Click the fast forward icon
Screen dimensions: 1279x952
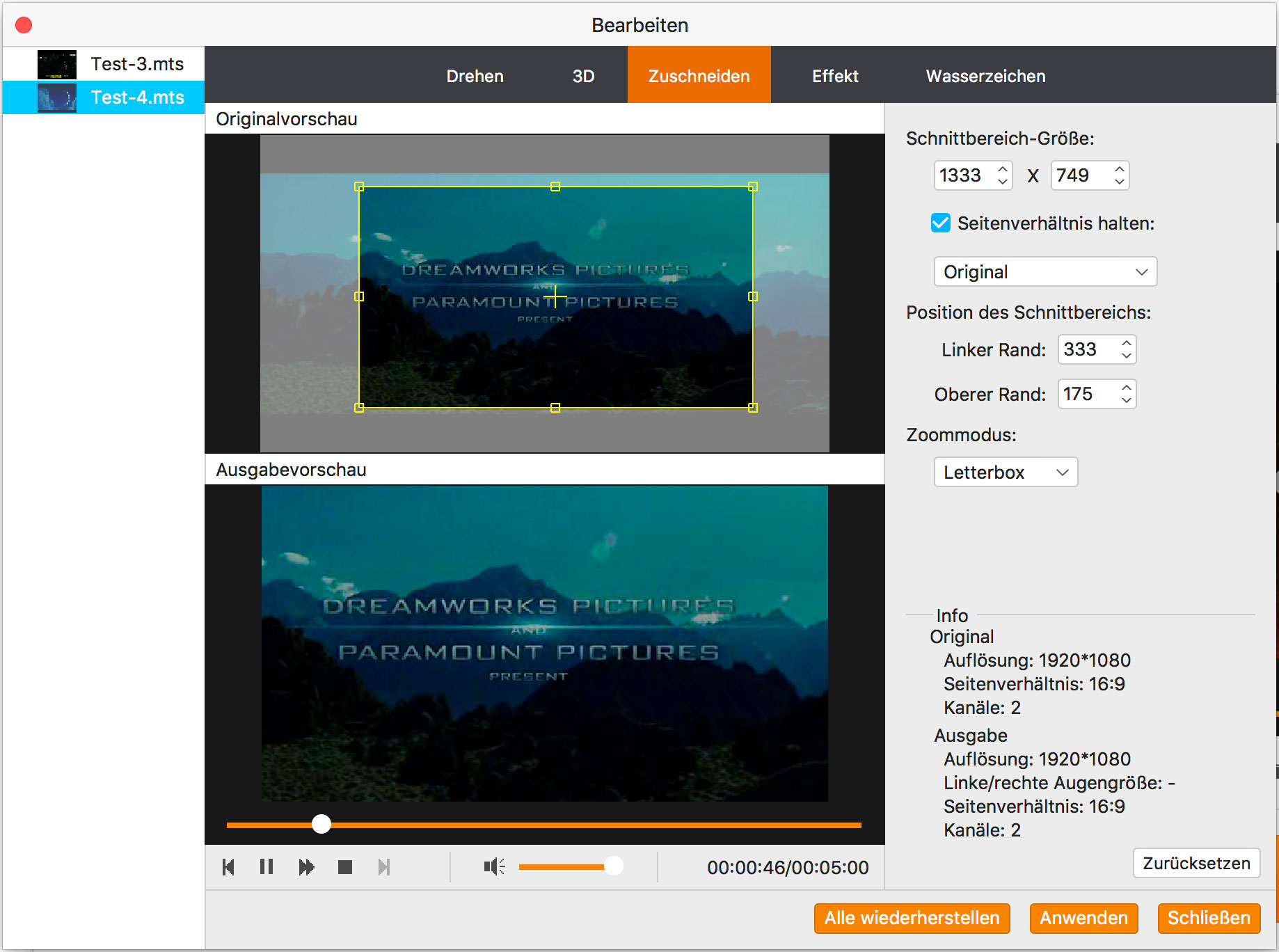coord(306,867)
